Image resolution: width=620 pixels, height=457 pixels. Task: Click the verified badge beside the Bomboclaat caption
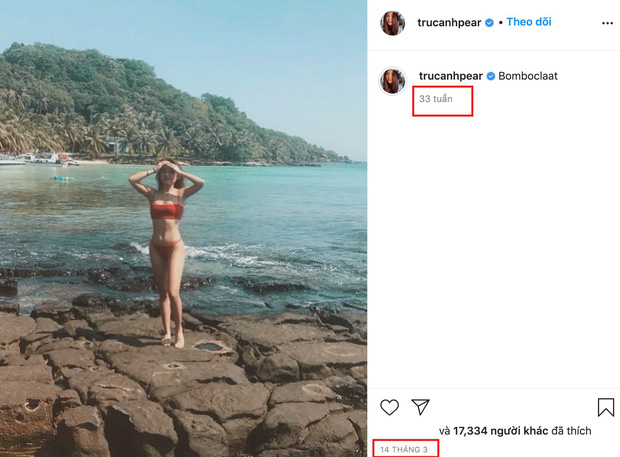coord(490,75)
